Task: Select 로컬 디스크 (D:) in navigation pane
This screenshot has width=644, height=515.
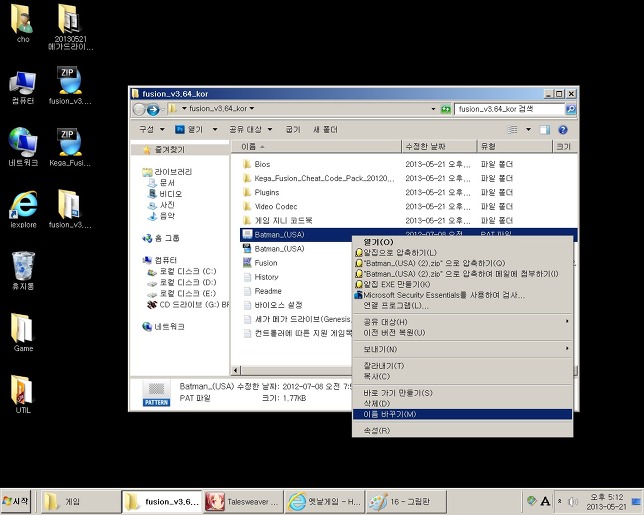Action: (182, 283)
